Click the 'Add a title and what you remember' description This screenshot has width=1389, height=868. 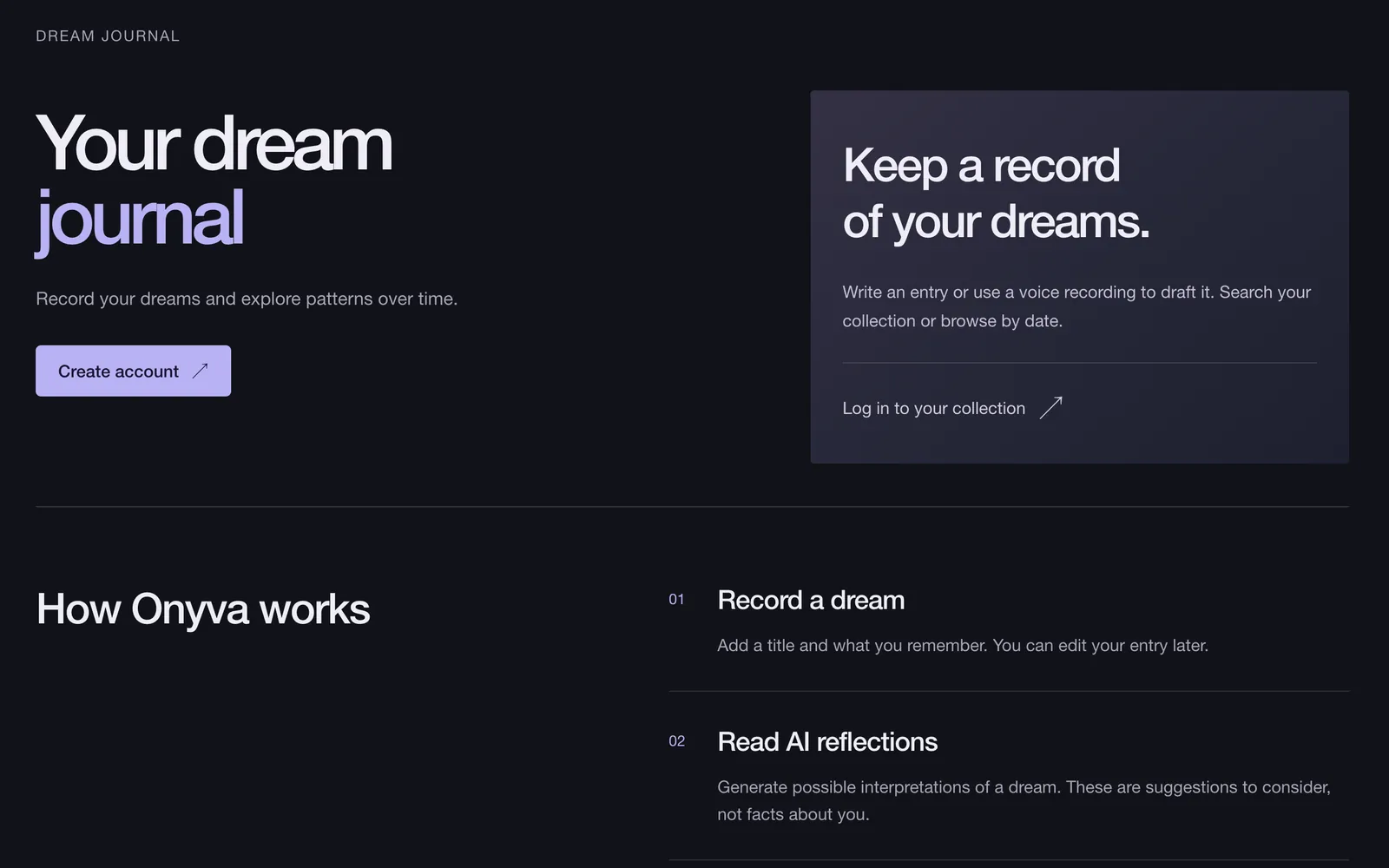click(963, 645)
